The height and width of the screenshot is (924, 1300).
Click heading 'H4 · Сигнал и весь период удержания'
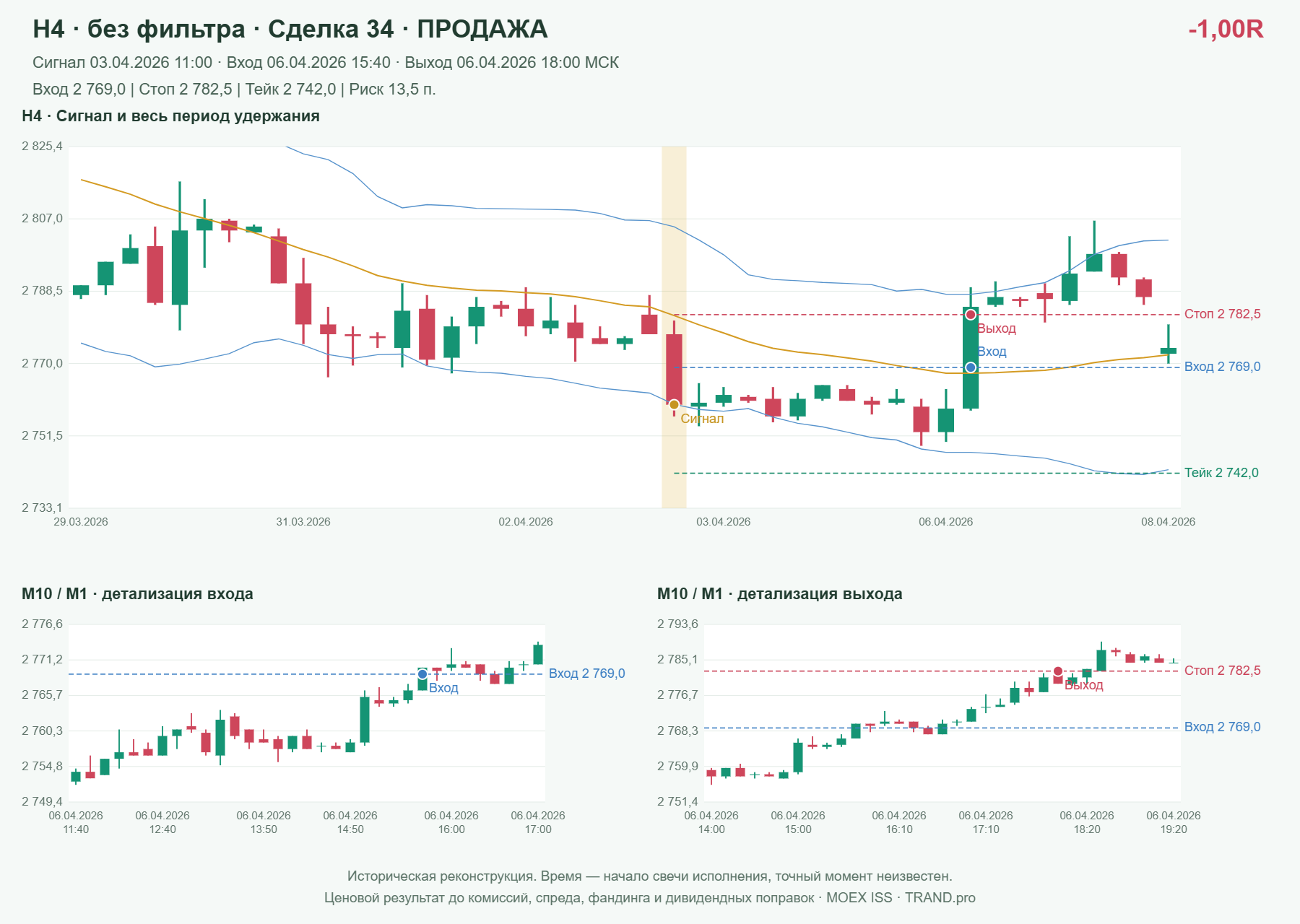170,116
